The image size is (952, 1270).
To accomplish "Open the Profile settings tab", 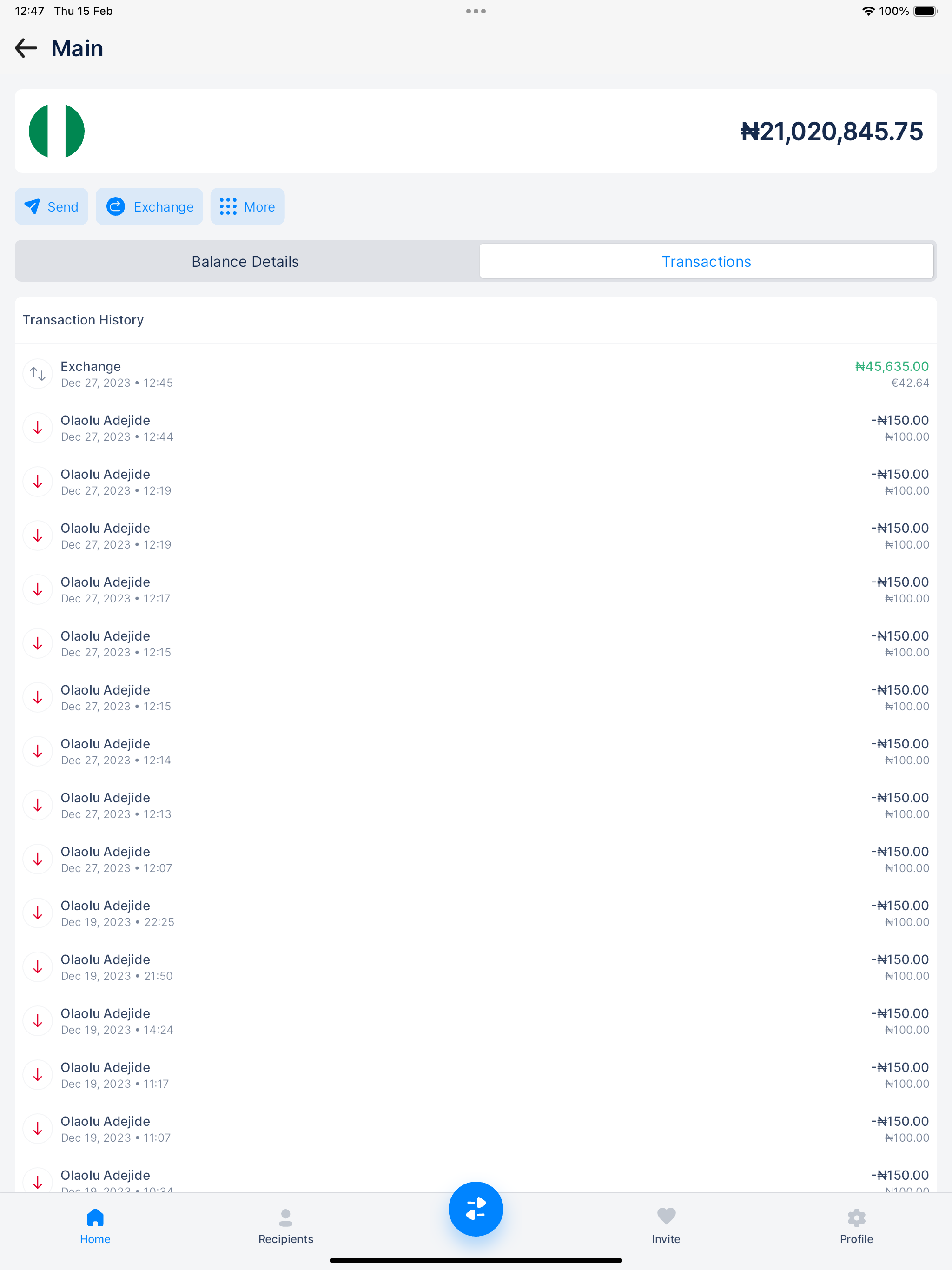I will (856, 1226).
